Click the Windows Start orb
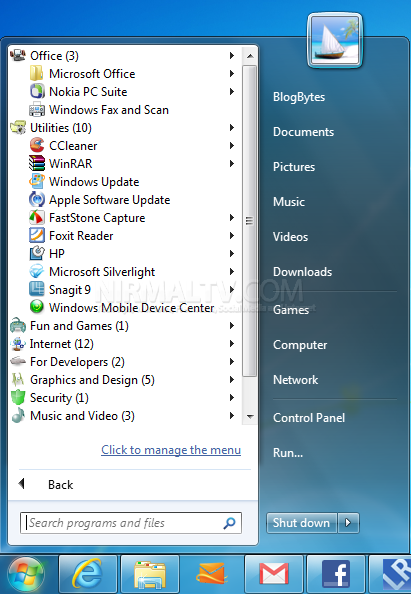The width and height of the screenshot is (411, 594). pos(26,575)
